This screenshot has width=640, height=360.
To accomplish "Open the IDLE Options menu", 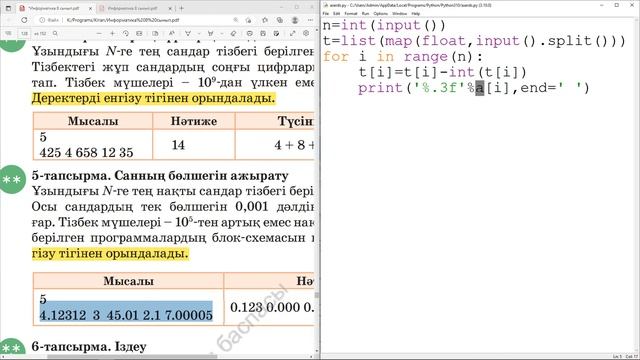I will pyautogui.click(x=380, y=13).
